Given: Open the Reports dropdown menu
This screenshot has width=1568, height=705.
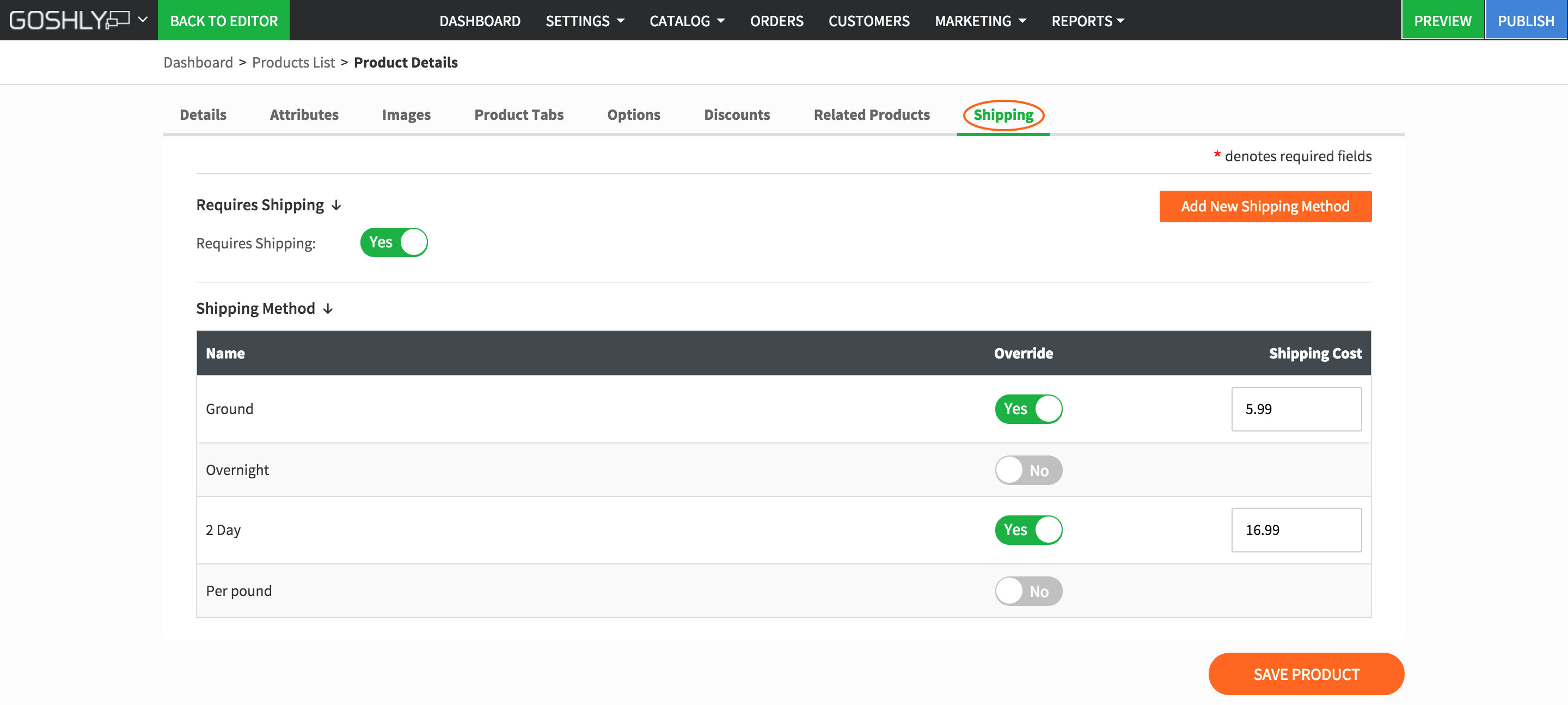Looking at the screenshot, I should coord(1087,21).
